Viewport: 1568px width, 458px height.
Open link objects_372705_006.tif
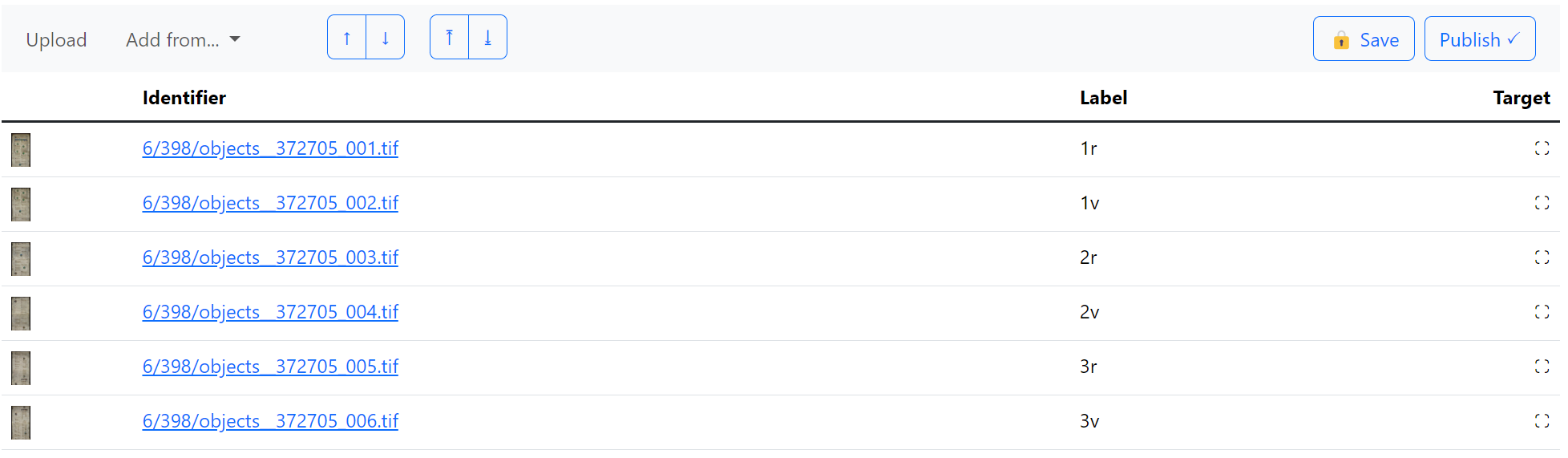pyautogui.click(x=270, y=421)
